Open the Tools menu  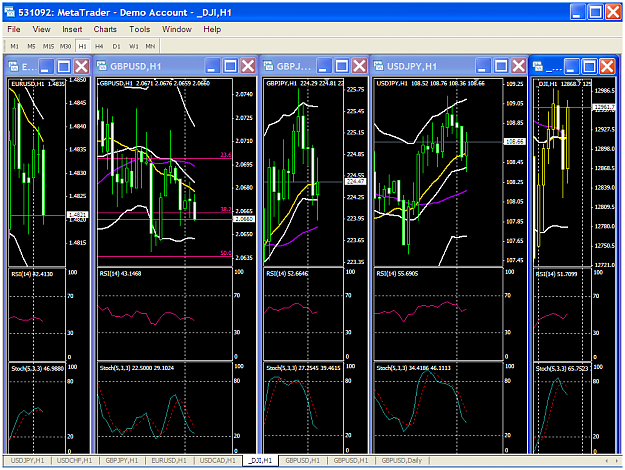(140, 29)
